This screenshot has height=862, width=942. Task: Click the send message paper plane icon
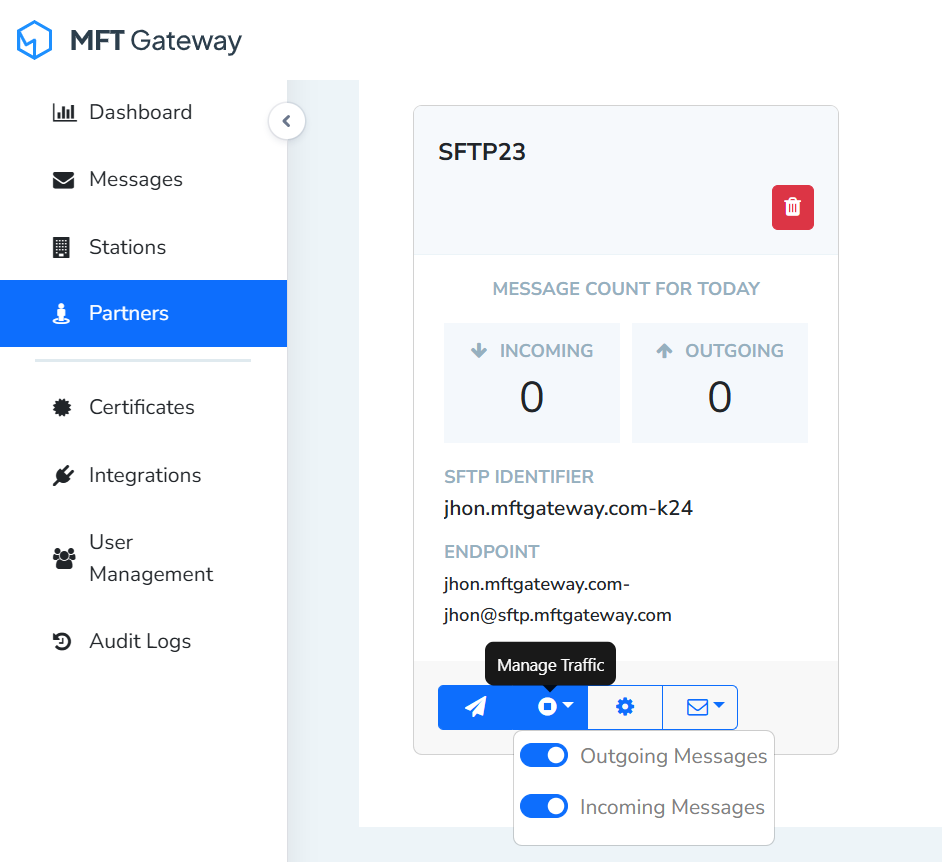474,707
